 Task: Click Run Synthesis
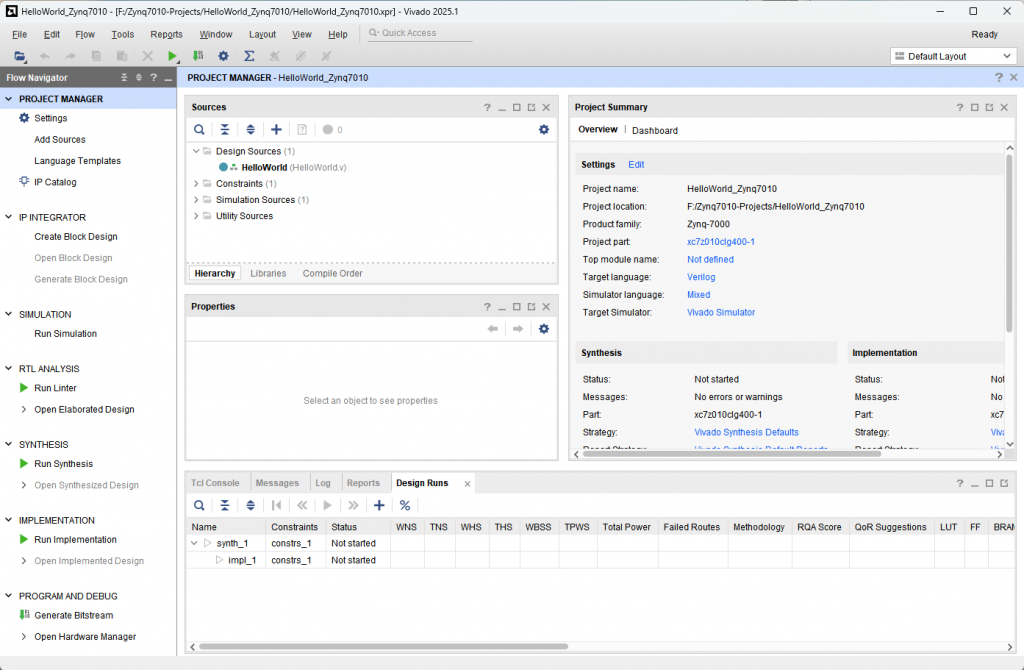tap(63, 464)
